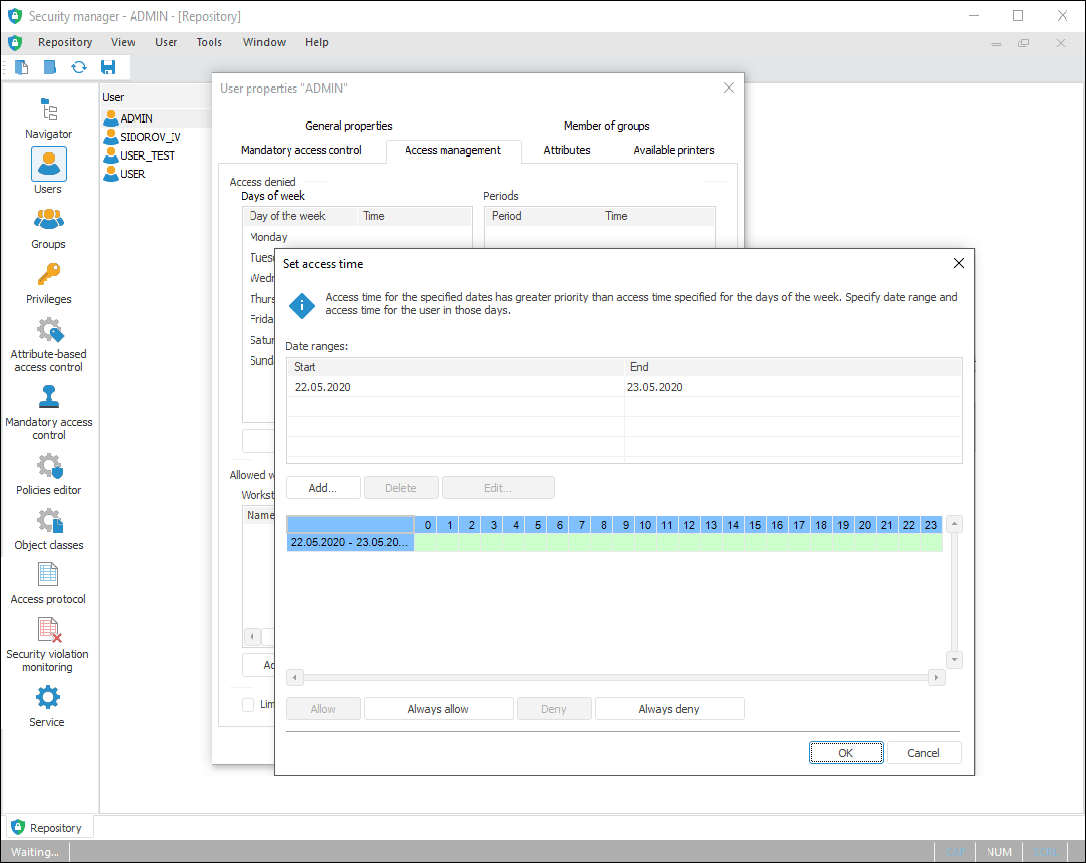Open the Object classes section
Screen dimensions: 1086x863
(48, 530)
